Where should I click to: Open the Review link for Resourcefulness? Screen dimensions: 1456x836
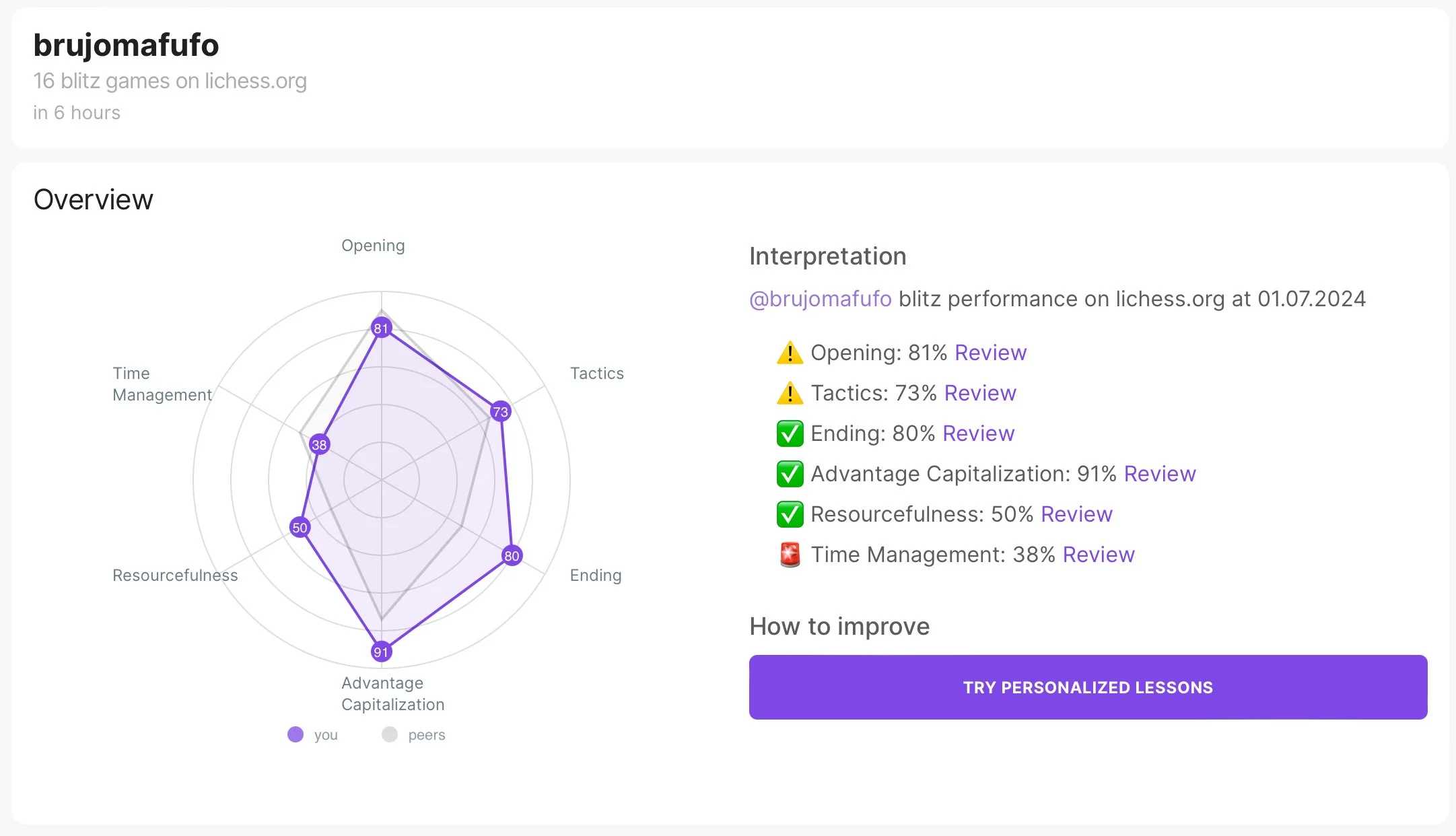click(1076, 514)
